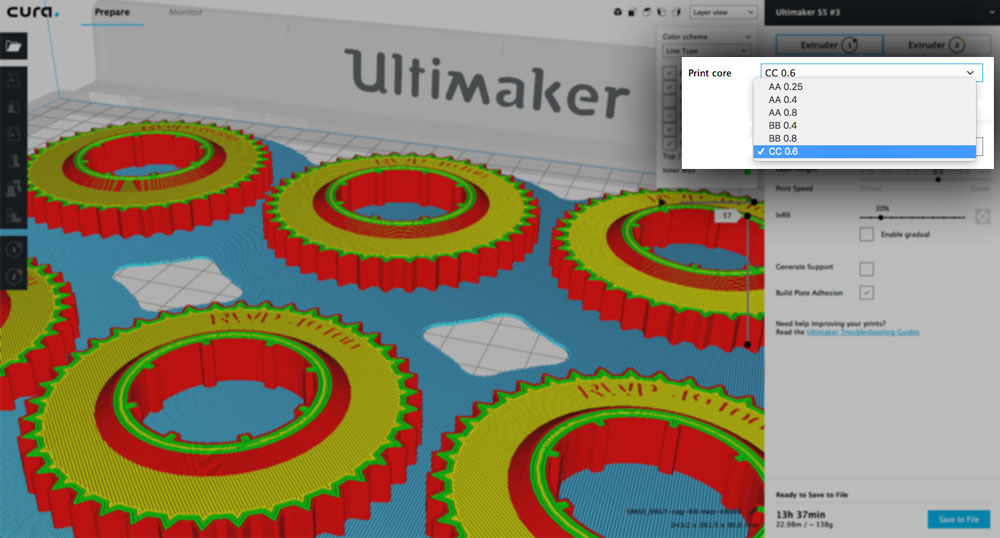Choose AA 0.4 from Print core list

point(783,100)
